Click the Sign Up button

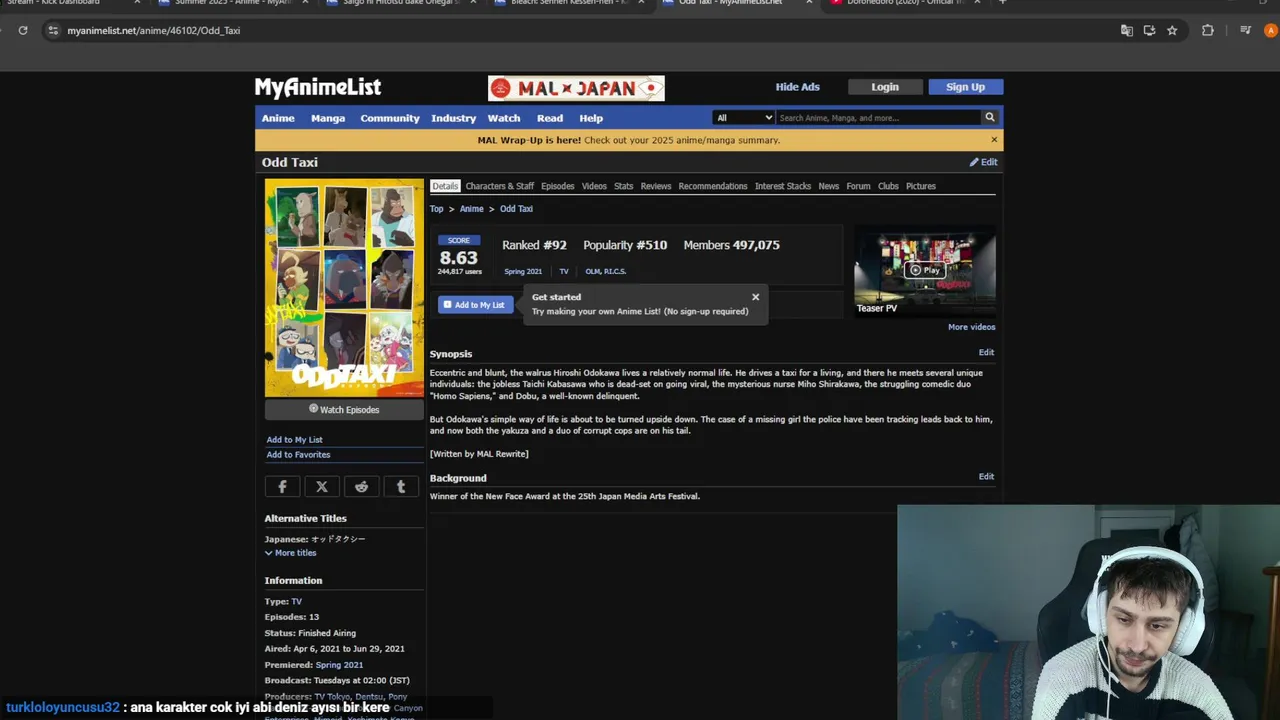[x=965, y=87]
